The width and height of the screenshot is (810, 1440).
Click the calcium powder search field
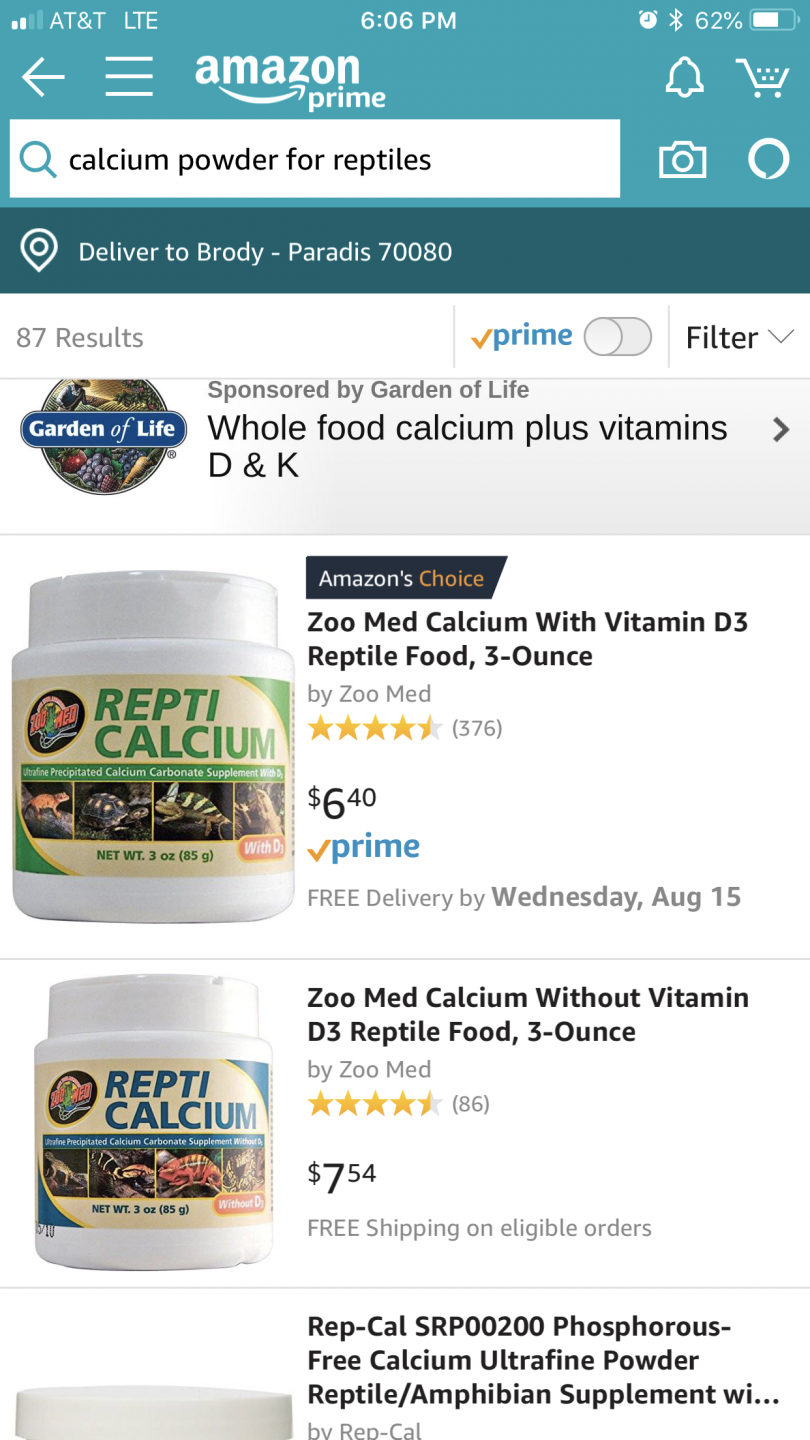click(x=330, y=160)
